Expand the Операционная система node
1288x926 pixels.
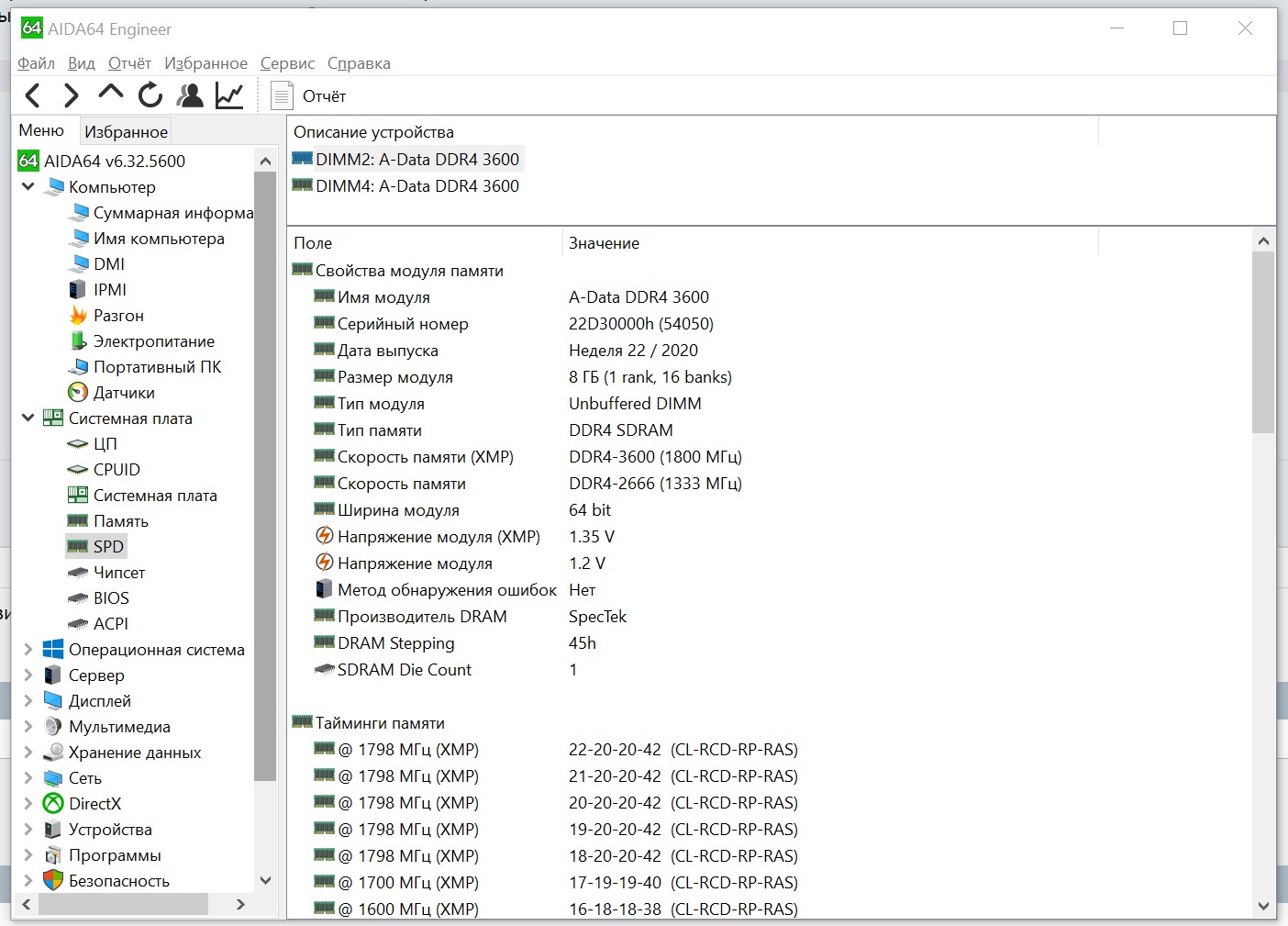click(28, 649)
